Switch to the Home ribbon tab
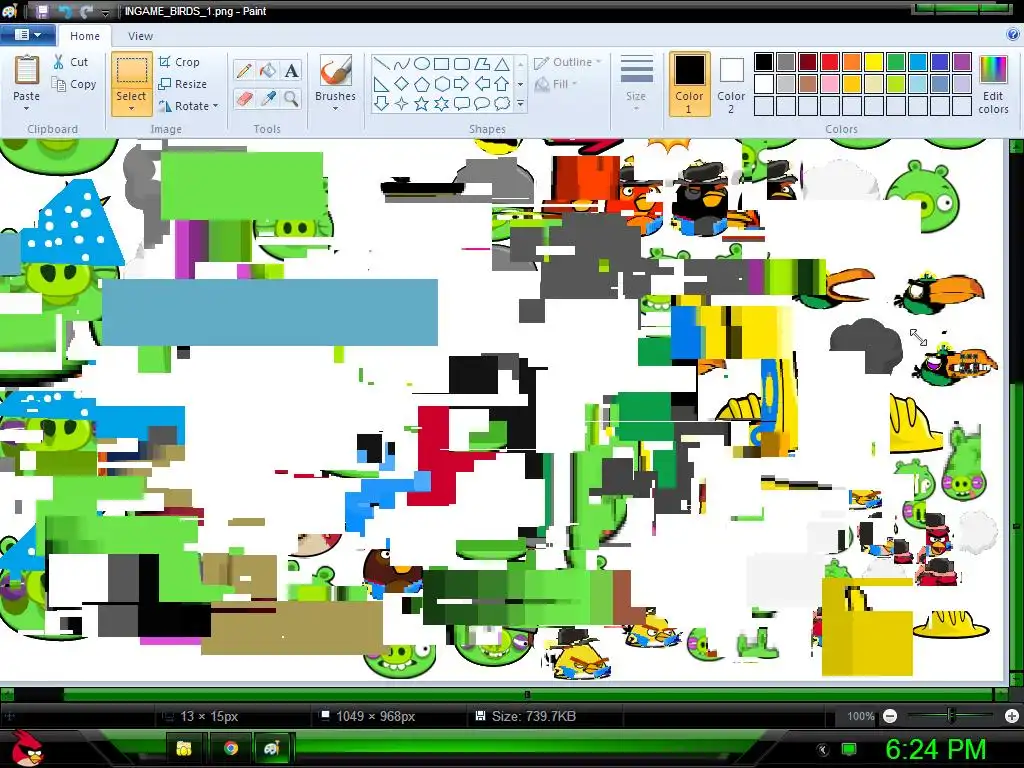This screenshot has height=768, width=1024. (x=85, y=36)
